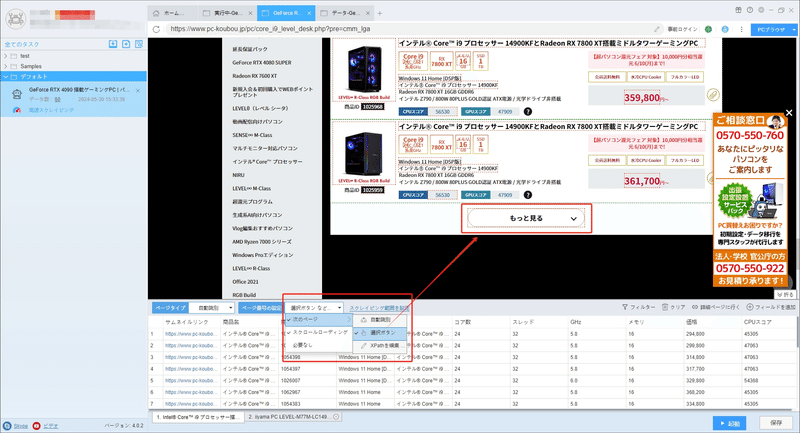This screenshot has height=433, width=800.
Task: Open the page type 自動識別 dropdown
Action: click(x=212, y=308)
